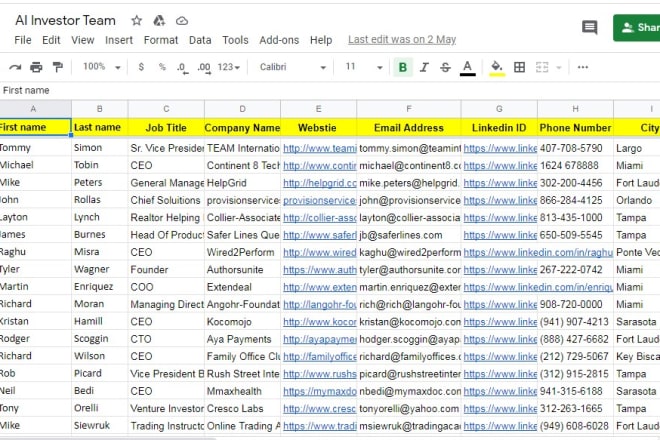Image resolution: width=660 pixels, height=440 pixels.
Task: Select the Authorsunite company cell
Action: [242, 269]
